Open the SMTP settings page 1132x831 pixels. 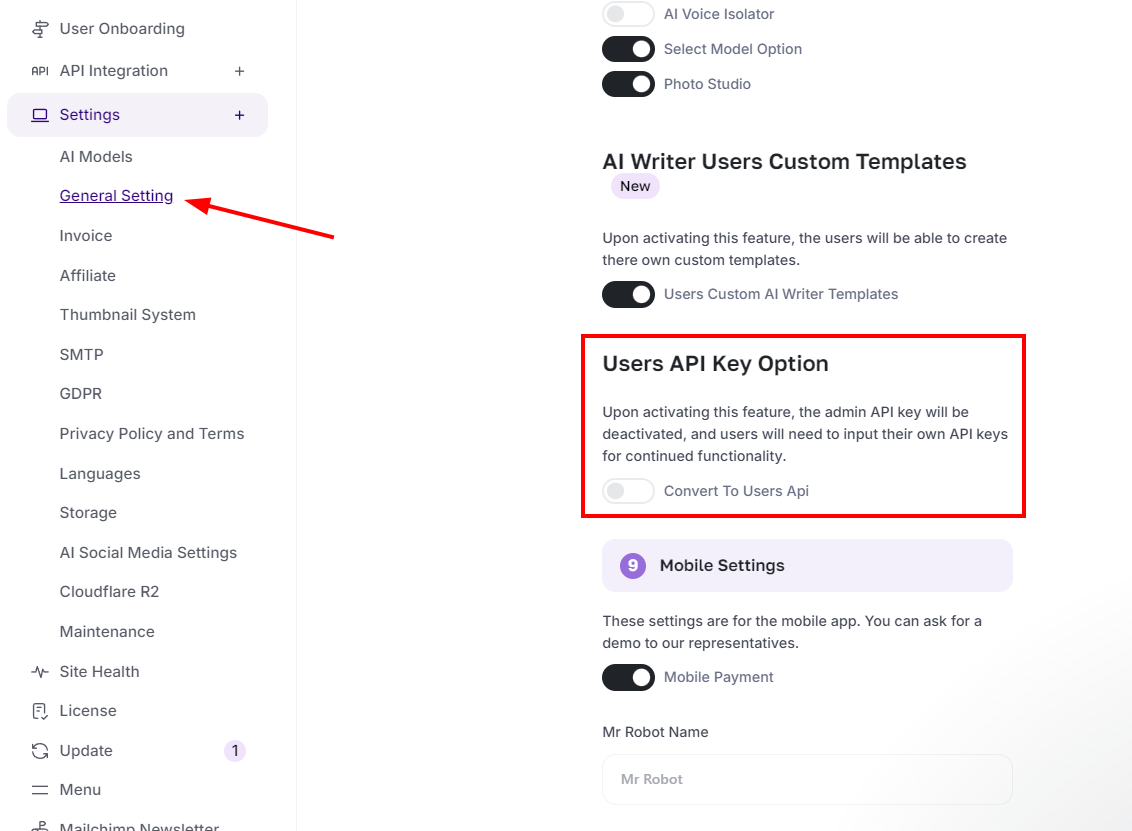(82, 355)
